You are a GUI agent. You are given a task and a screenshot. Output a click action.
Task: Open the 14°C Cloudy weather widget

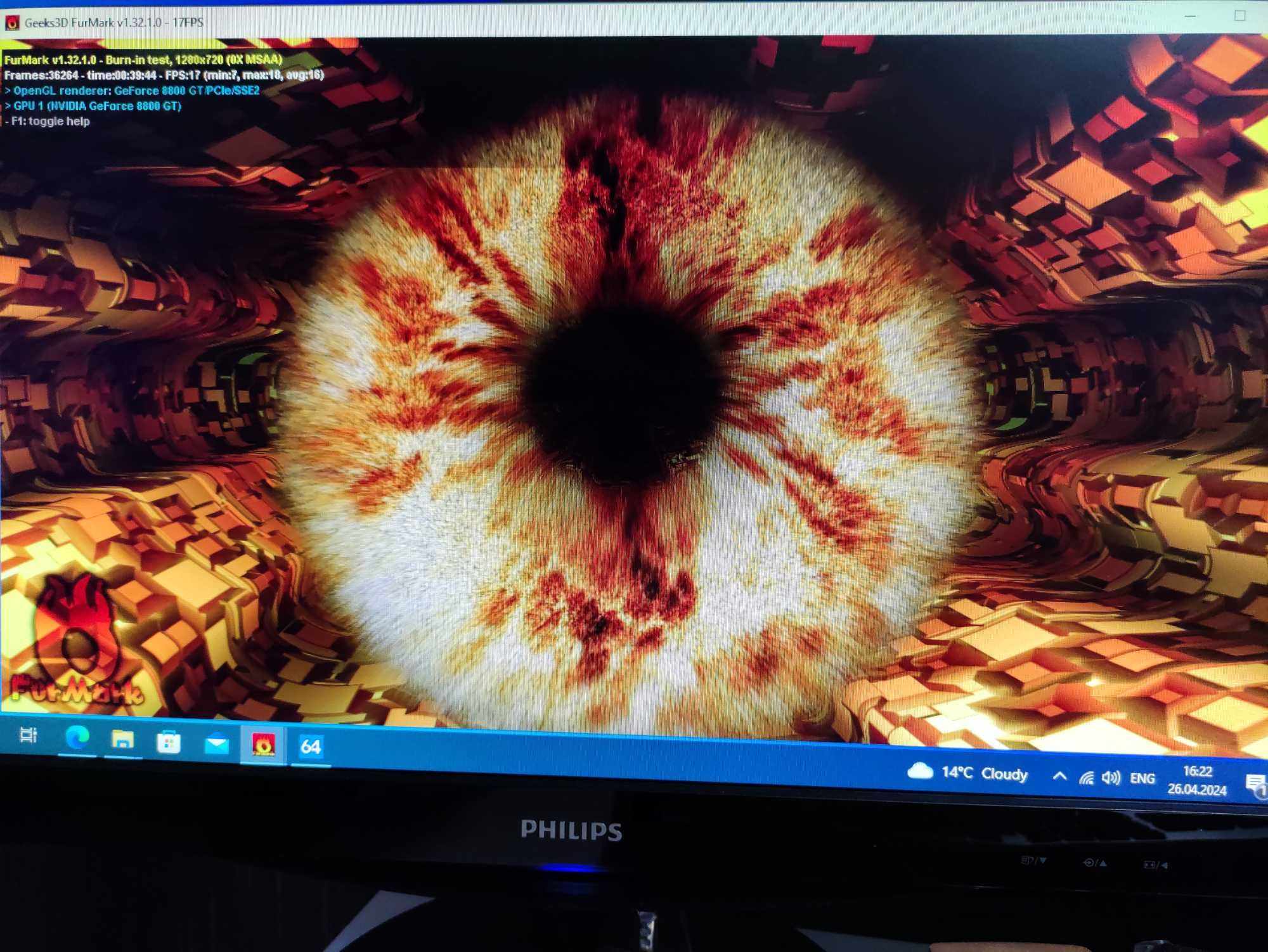pos(967,773)
